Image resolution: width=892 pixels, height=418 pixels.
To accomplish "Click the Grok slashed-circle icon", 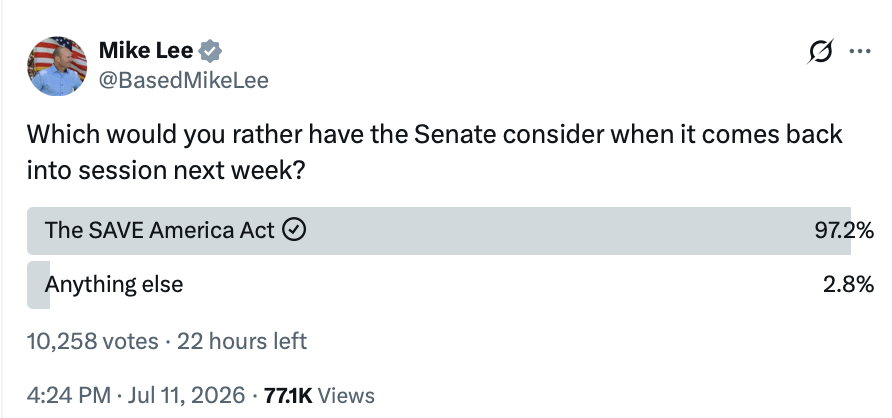I will pos(820,52).
